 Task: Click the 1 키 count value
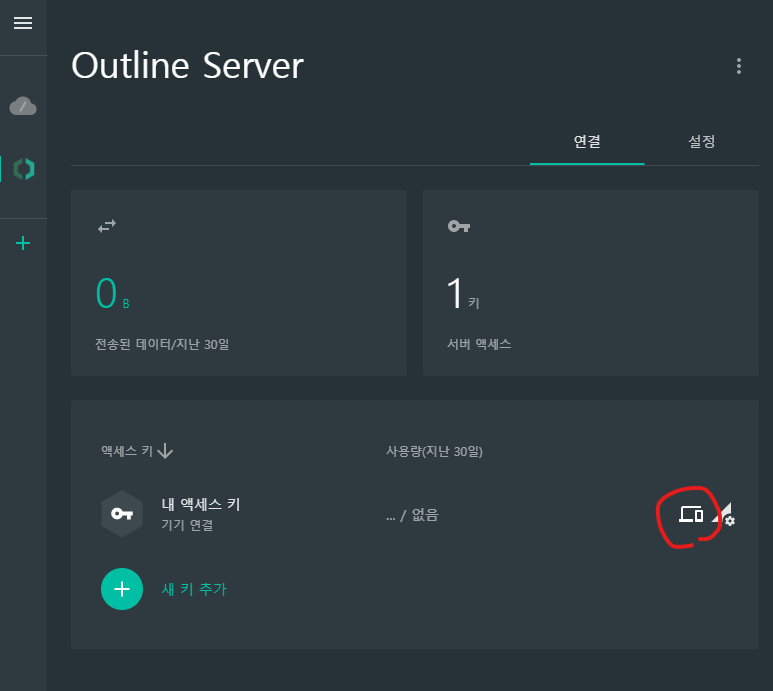[x=463, y=293]
